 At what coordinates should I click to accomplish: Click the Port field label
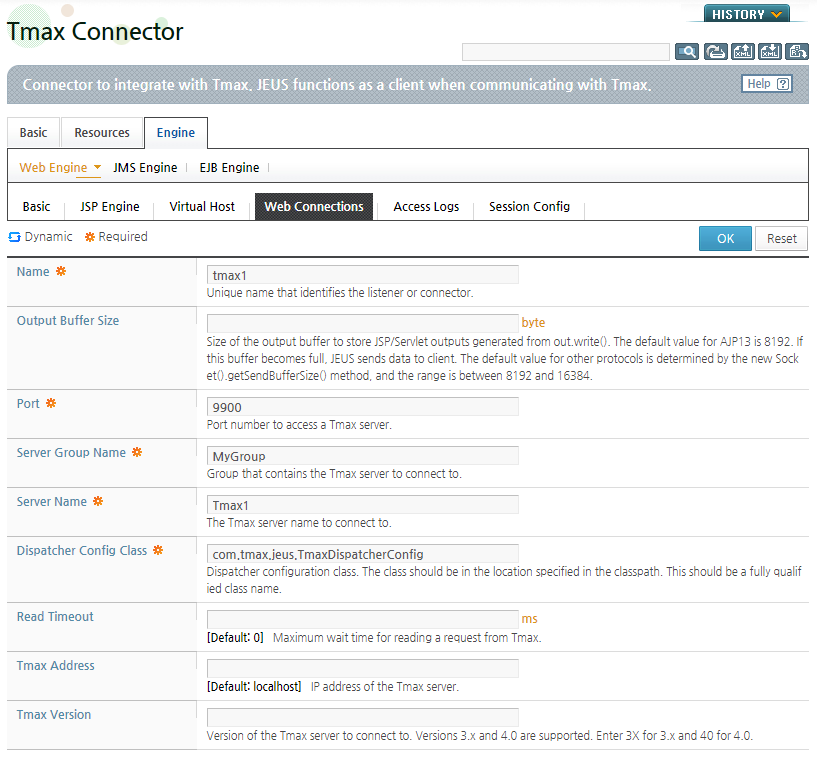(x=28, y=404)
